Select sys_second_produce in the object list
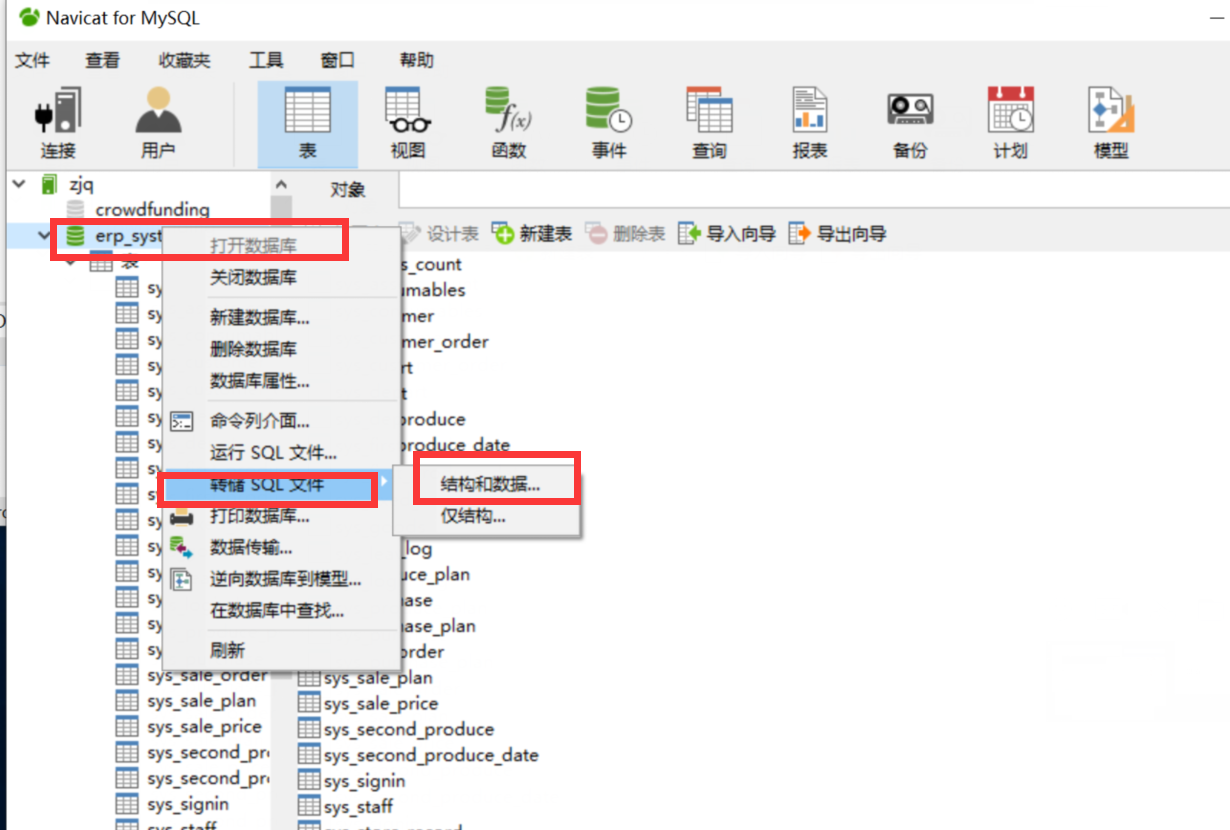Image resolution: width=1230 pixels, height=830 pixels. tap(409, 730)
